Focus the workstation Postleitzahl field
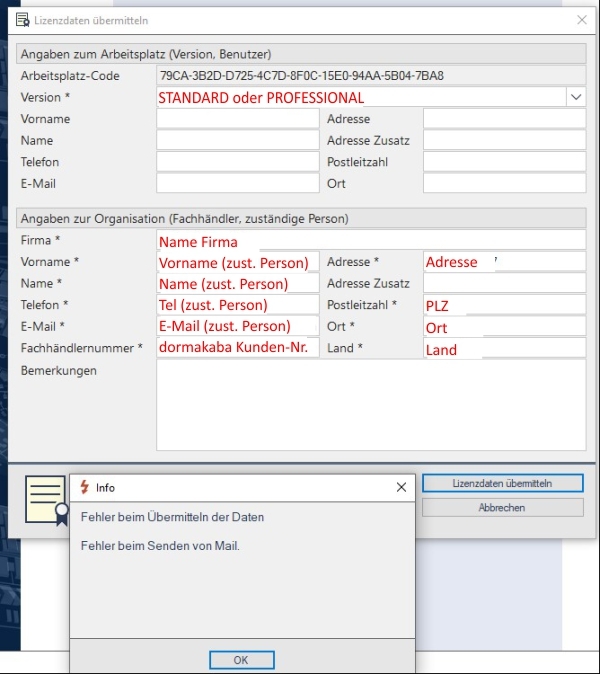The image size is (600, 674). tap(504, 162)
